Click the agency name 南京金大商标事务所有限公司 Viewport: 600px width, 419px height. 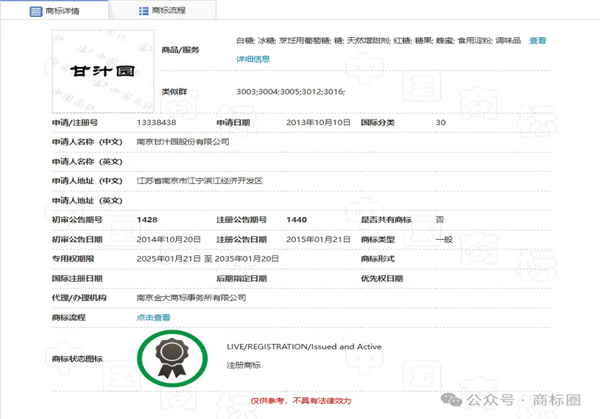coord(190,297)
